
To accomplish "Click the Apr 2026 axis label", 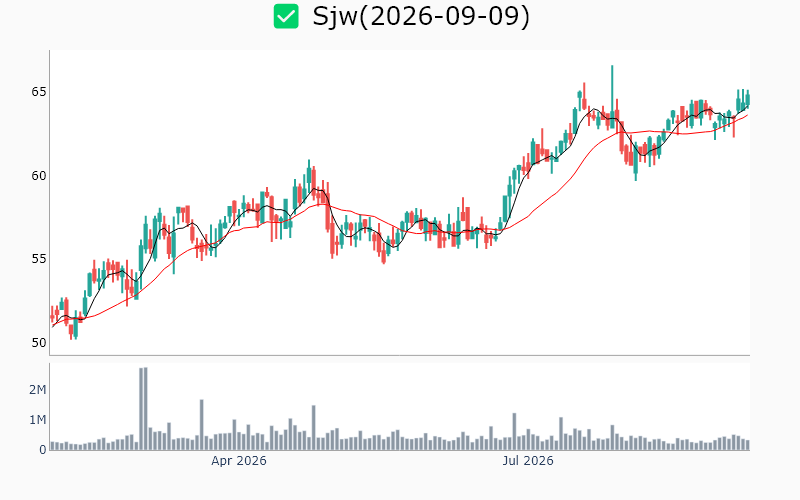I will 239,461.
